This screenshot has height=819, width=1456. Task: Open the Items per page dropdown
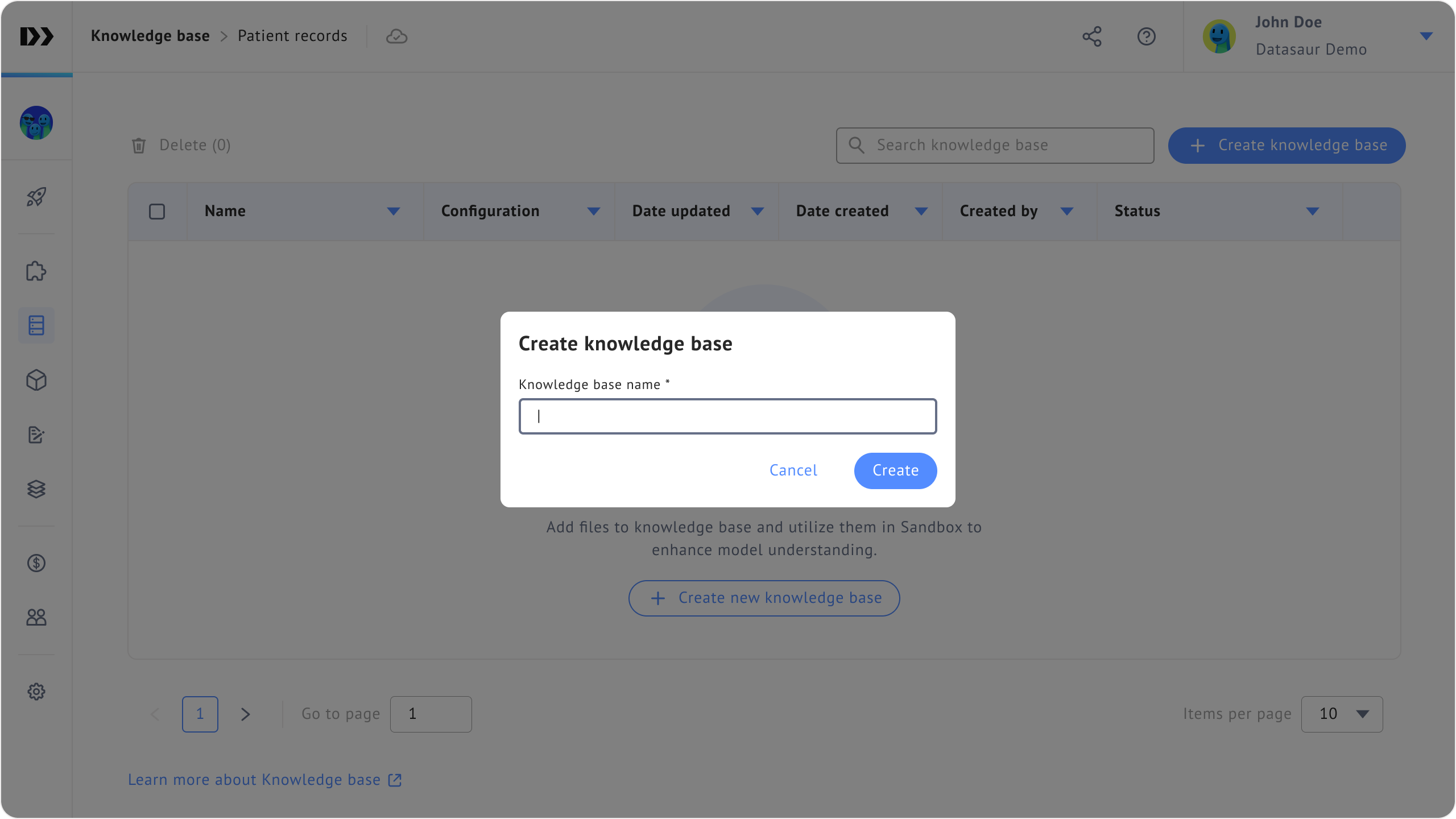coord(1342,714)
